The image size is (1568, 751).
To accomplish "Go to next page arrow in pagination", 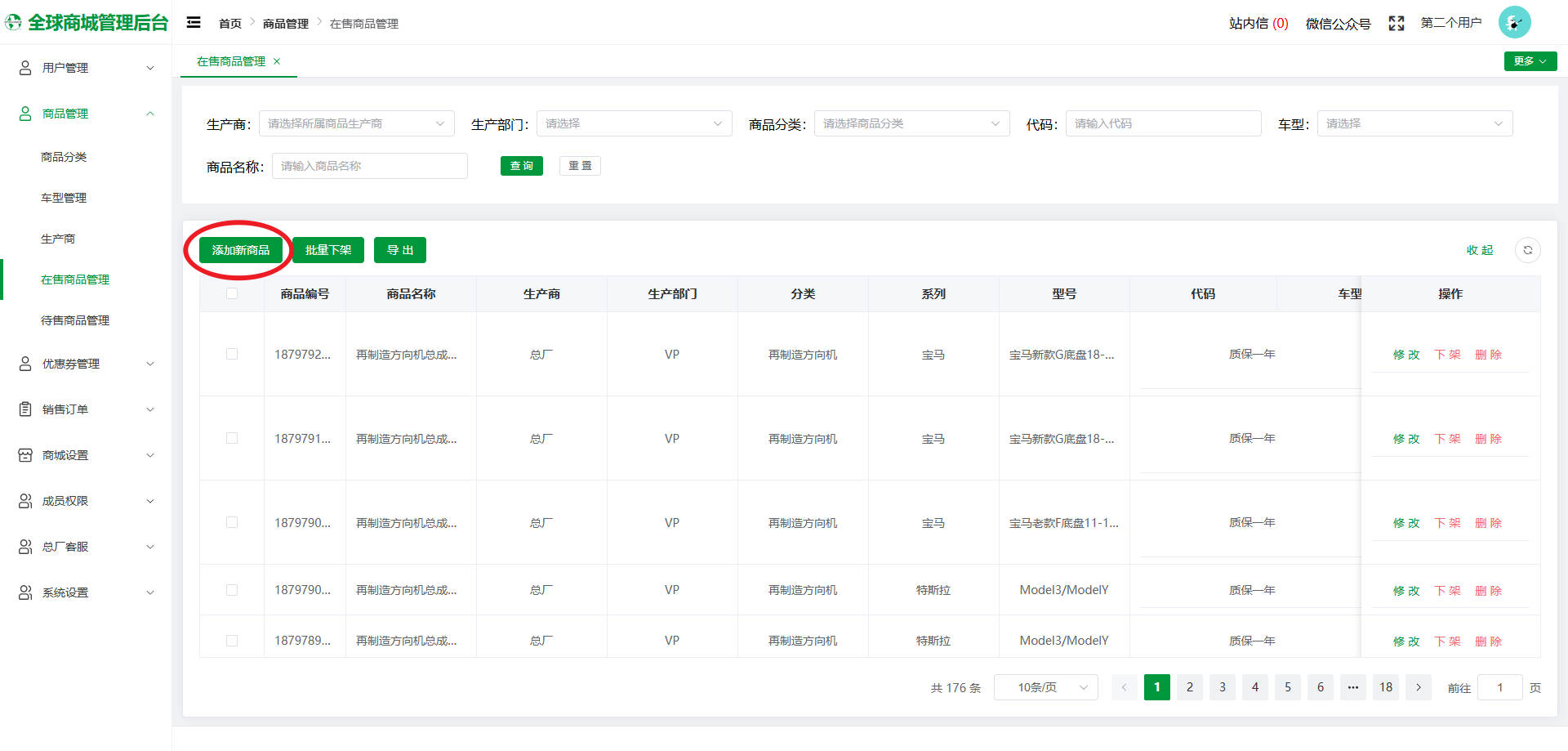I will (x=1419, y=687).
